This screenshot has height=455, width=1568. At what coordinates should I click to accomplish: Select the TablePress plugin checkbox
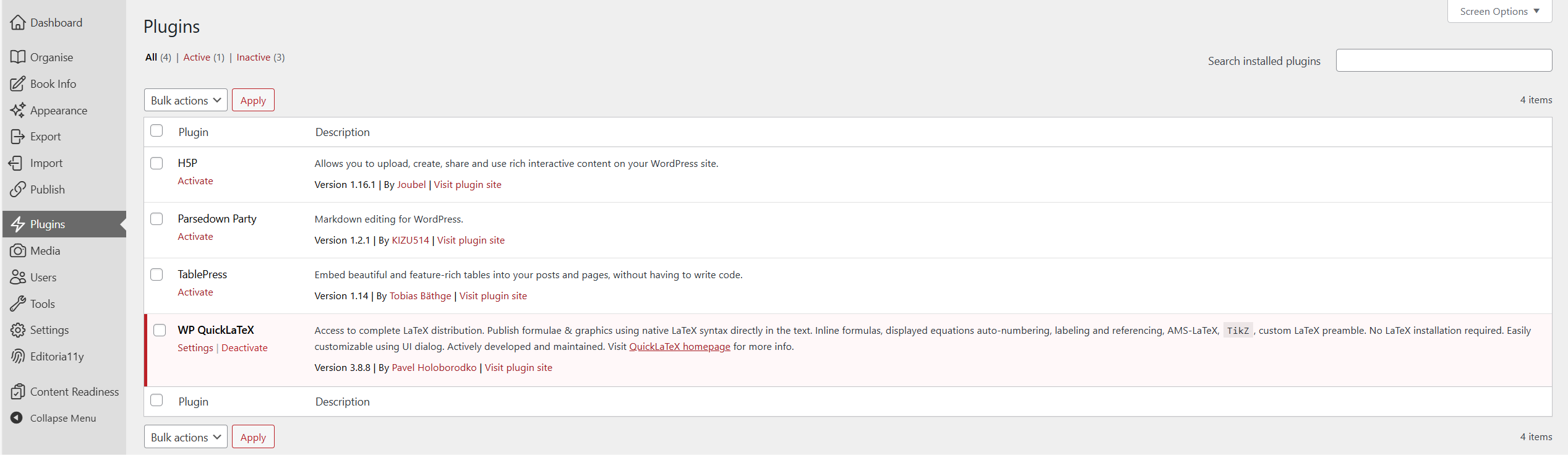(156, 274)
